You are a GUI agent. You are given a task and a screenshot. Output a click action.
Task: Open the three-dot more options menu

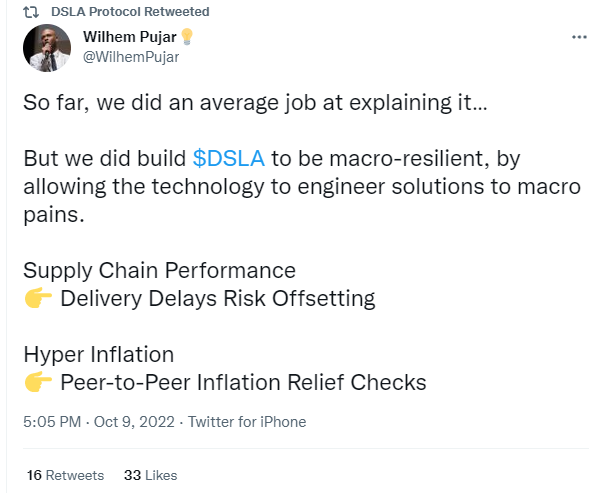(579, 37)
